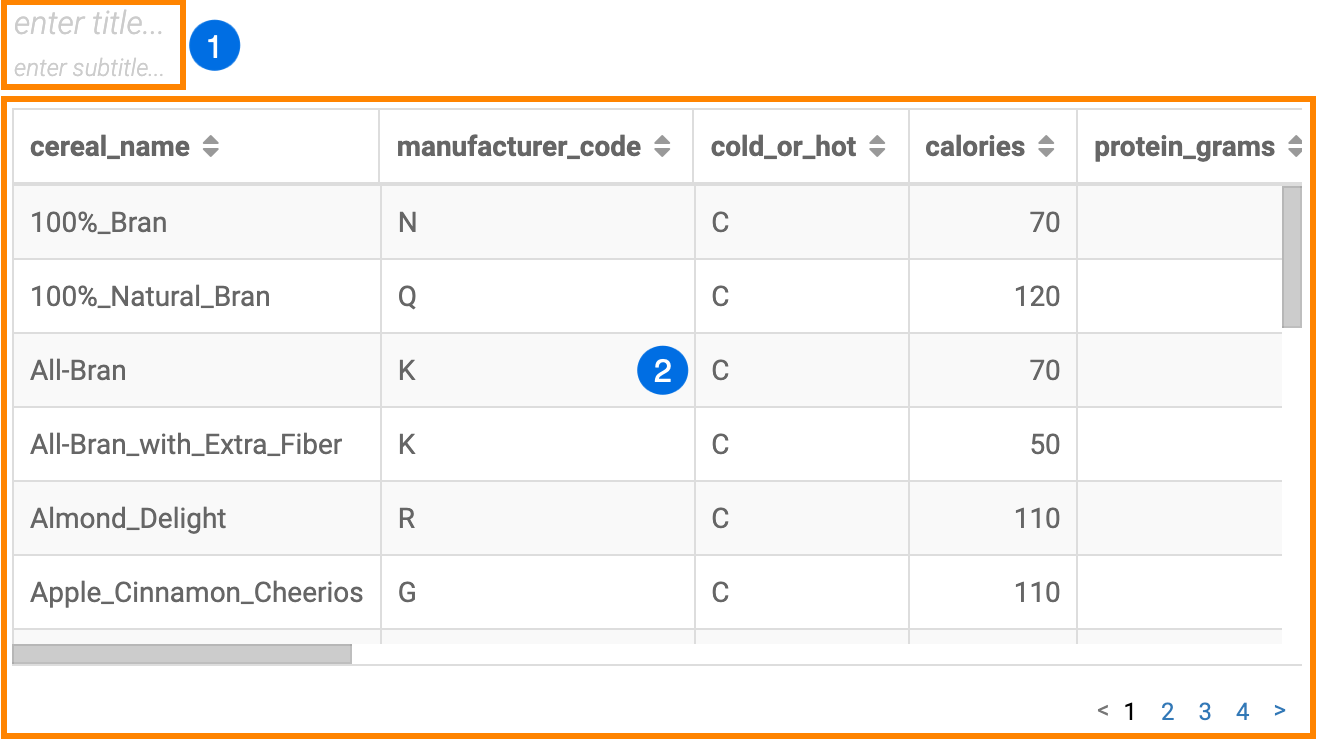Sort by cold_or_hot column icon

(877, 147)
